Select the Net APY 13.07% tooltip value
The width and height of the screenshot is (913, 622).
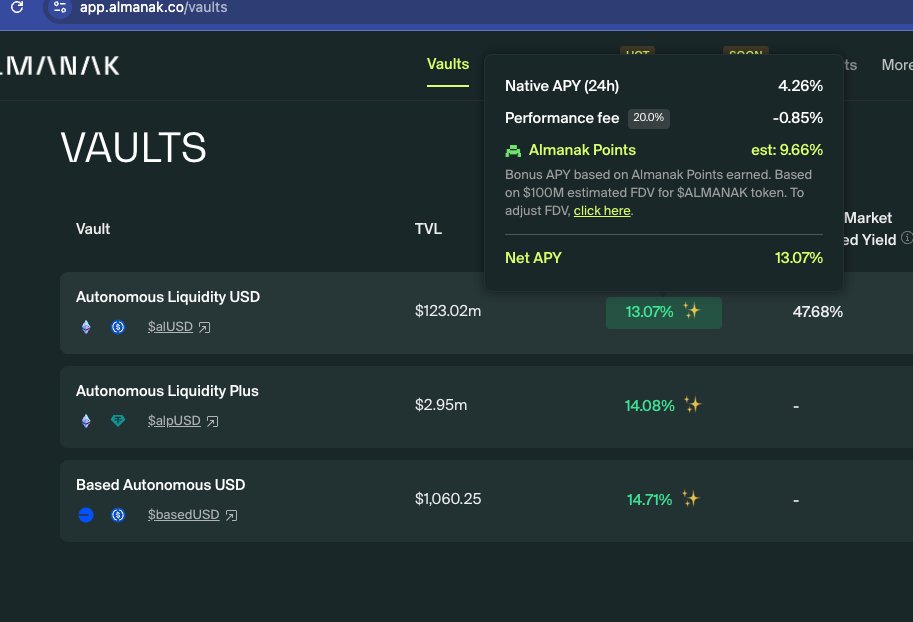click(799, 258)
